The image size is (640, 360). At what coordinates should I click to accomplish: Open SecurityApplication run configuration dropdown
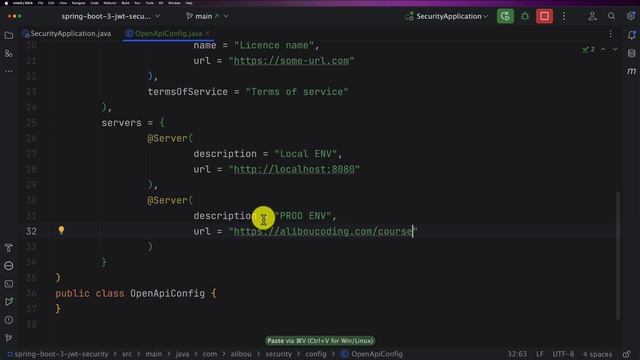tap(447, 16)
